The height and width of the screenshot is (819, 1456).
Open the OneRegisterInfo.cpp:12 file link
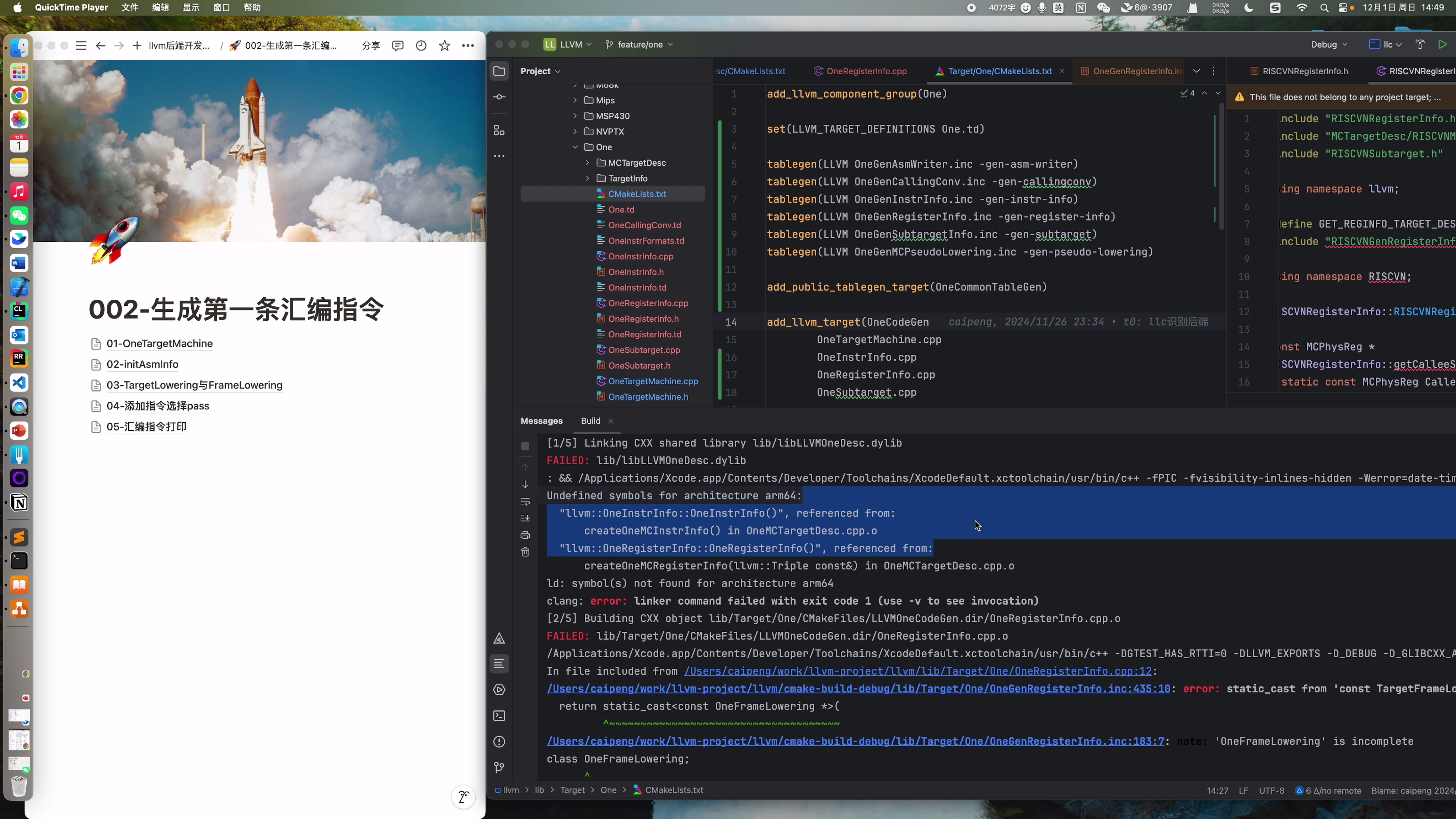point(917,671)
